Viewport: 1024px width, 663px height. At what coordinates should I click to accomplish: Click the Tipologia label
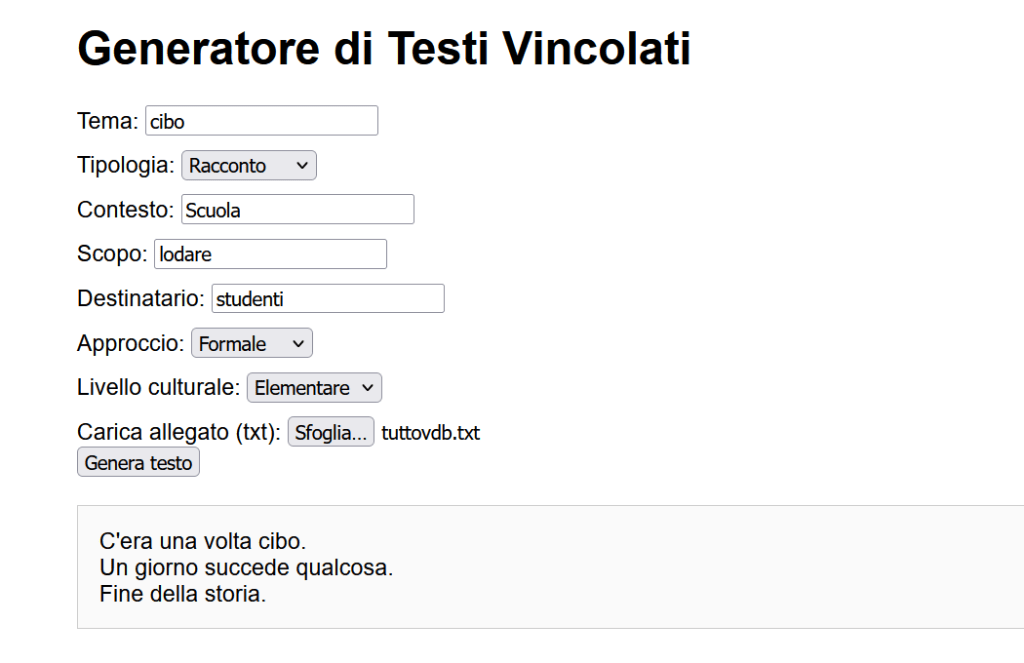pos(126,165)
